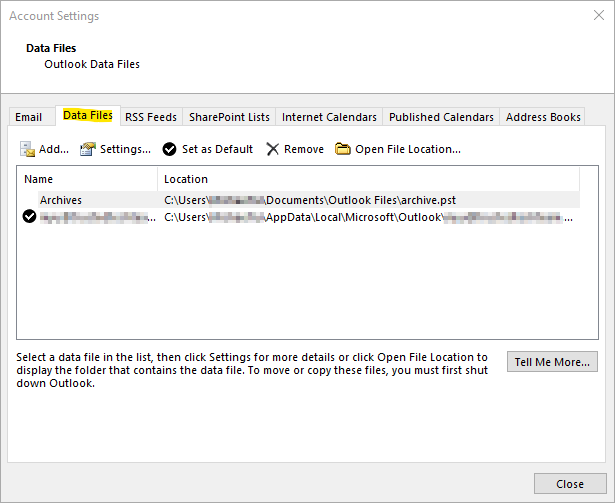The width and height of the screenshot is (615, 503).
Task: Select the Archives data file row
Action: pos(309,200)
